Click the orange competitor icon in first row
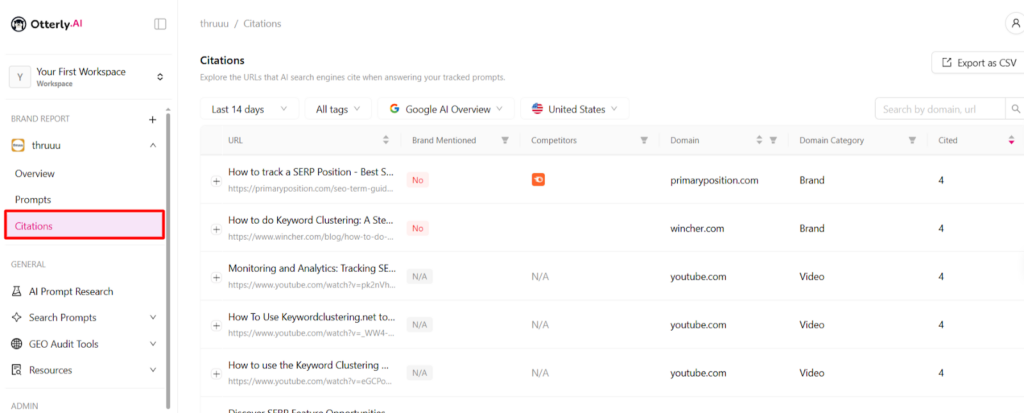1024x413 pixels. pos(538,180)
